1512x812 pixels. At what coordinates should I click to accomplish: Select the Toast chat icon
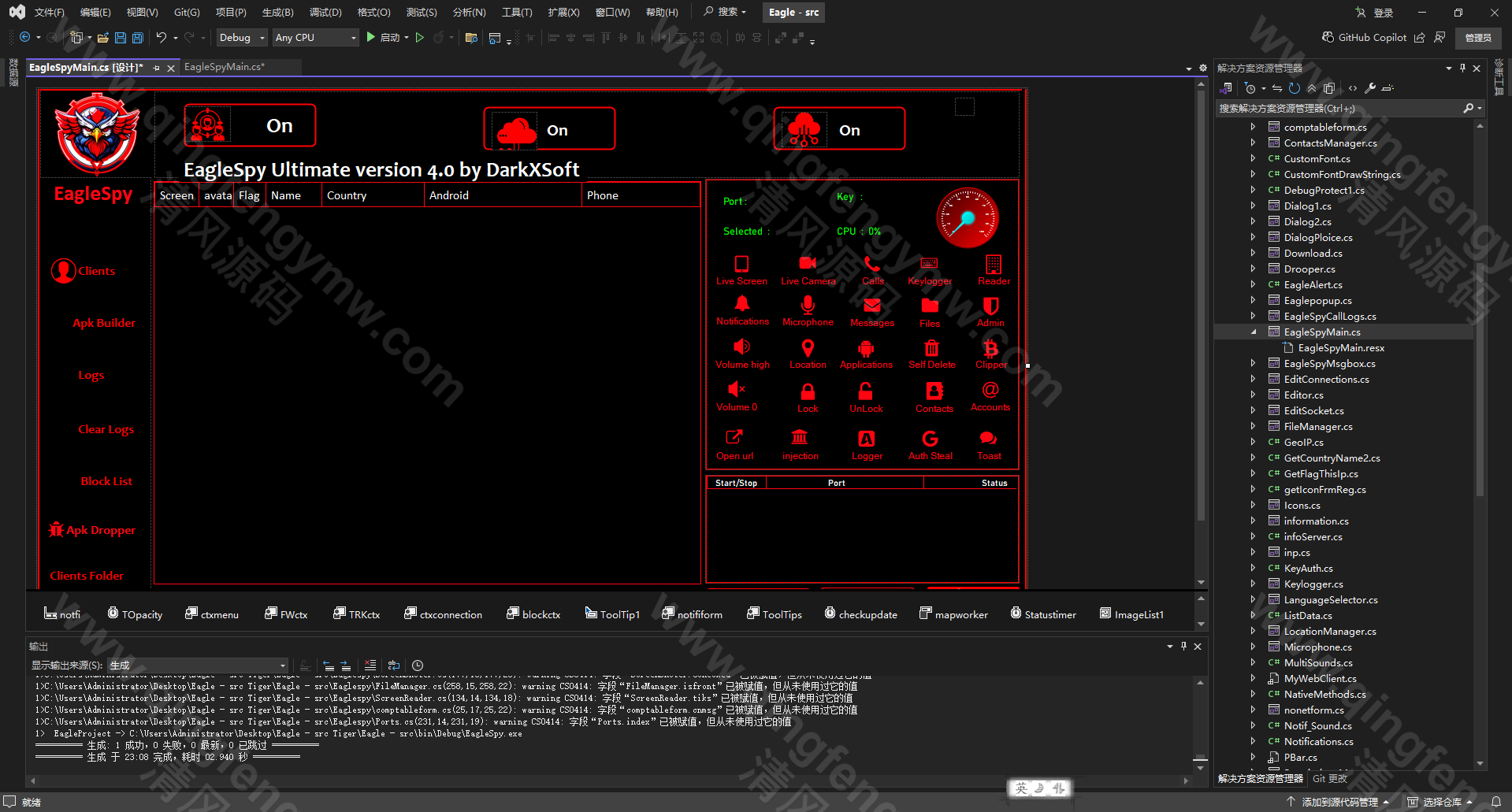[x=989, y=438]
